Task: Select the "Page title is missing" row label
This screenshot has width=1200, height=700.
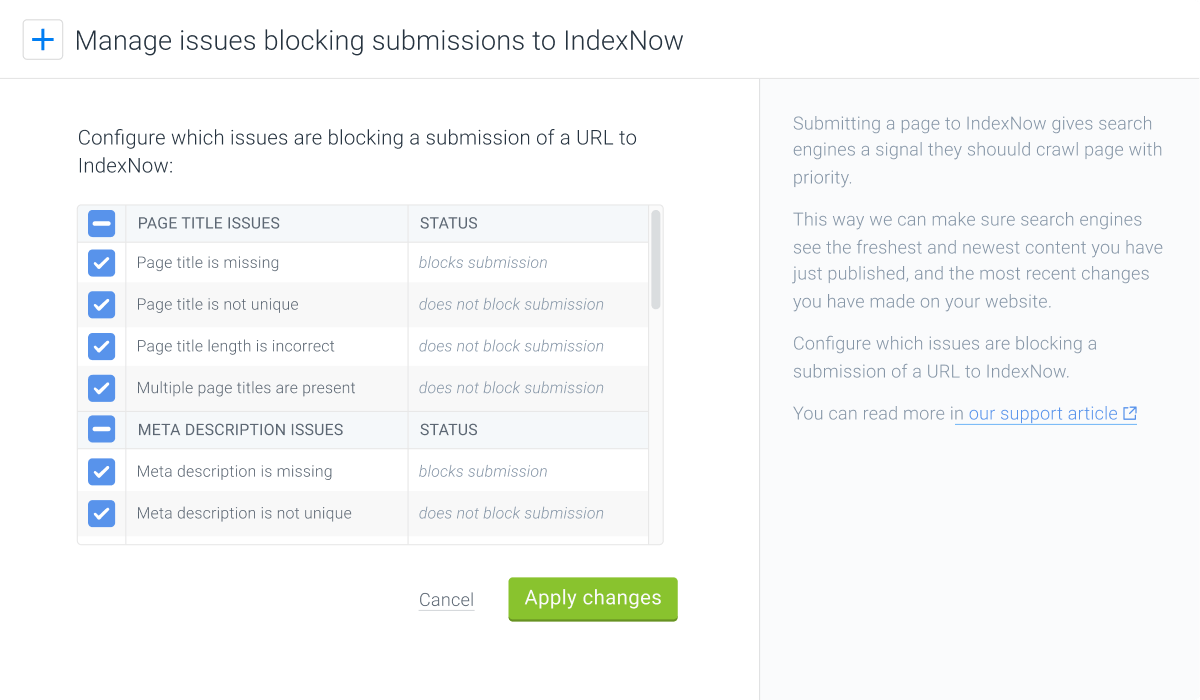Action: point(208,263)
